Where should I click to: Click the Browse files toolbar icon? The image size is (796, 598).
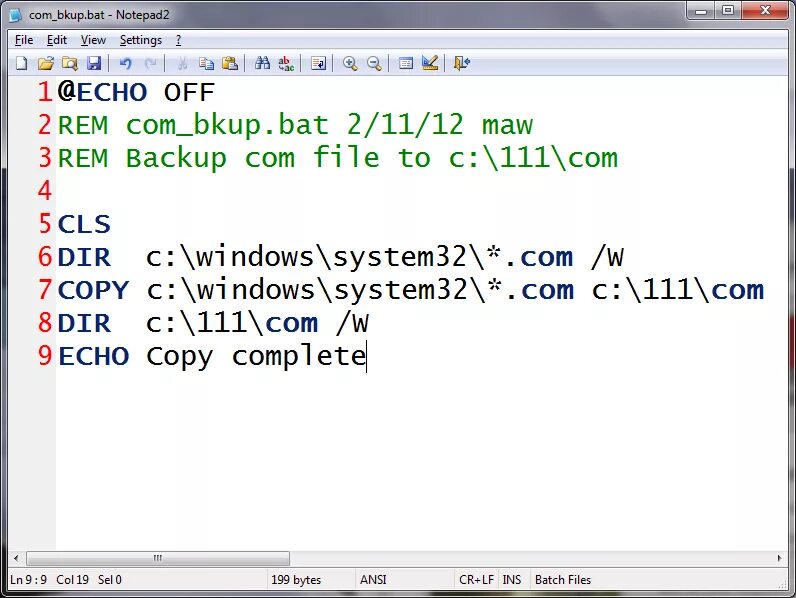pyautogui.click(x=70, y=63)
